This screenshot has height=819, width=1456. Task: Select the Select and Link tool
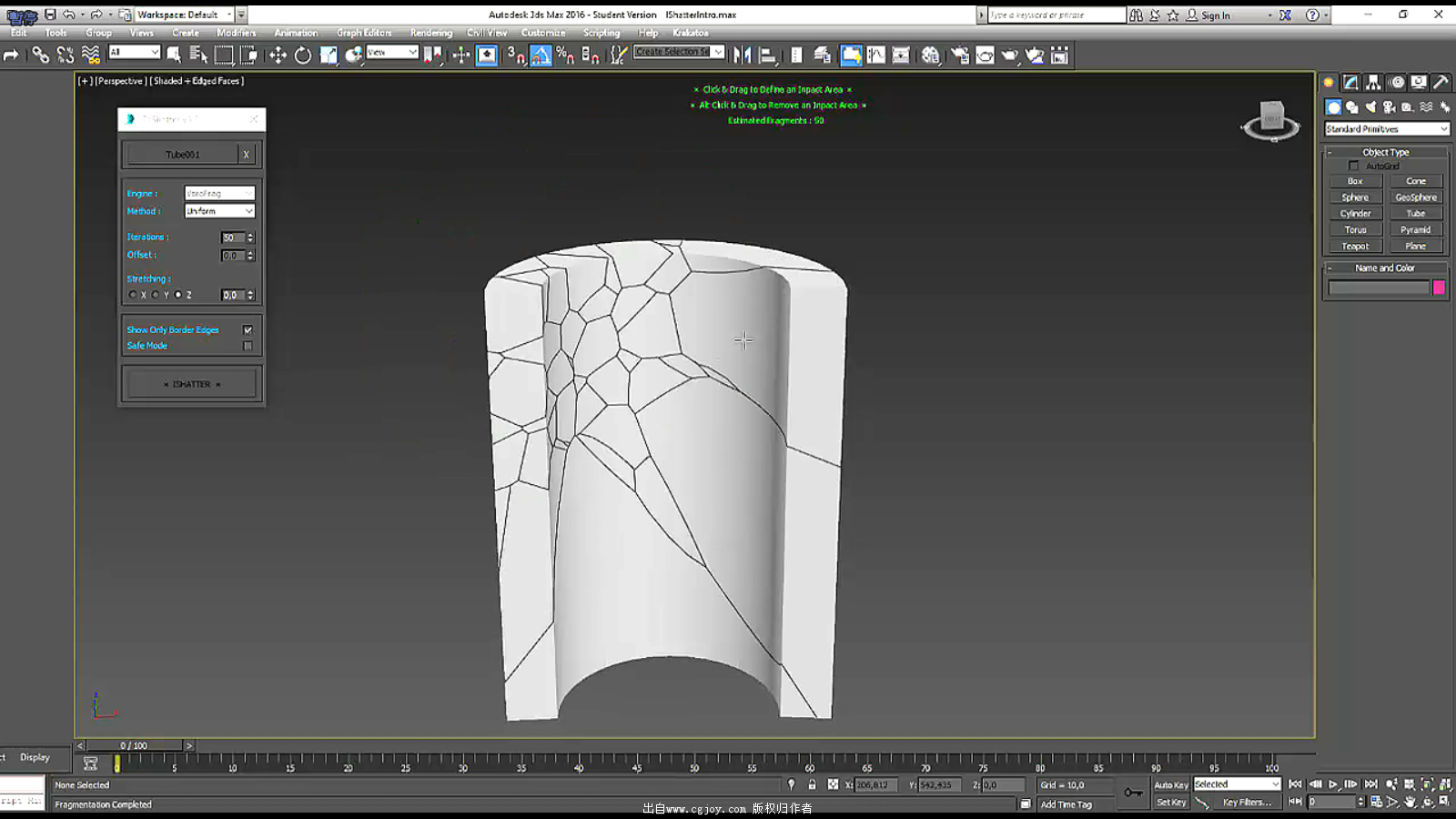(x=40, y=56)
